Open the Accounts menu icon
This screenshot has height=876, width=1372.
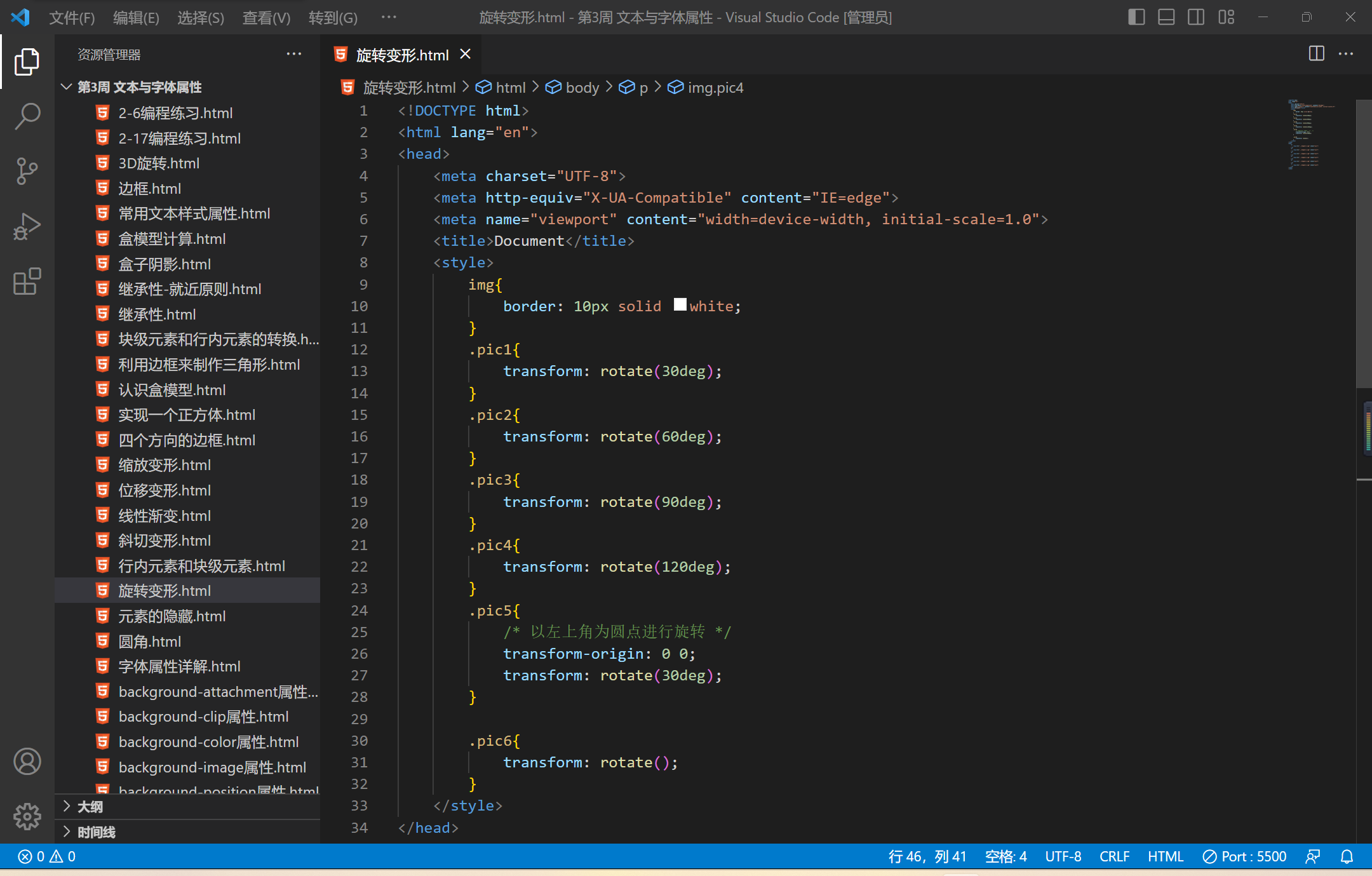click(x=27, y=761)
